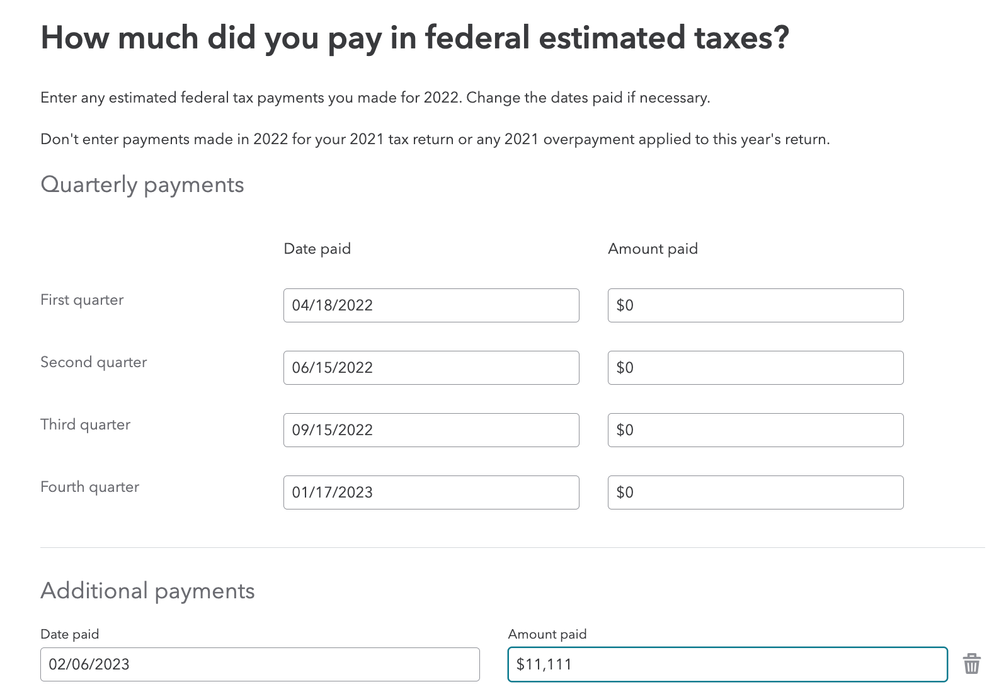Image resolution: width=999 pixels, height=699 pixels.
Task: Click the Third quarter row label
Action: [85, 424]
